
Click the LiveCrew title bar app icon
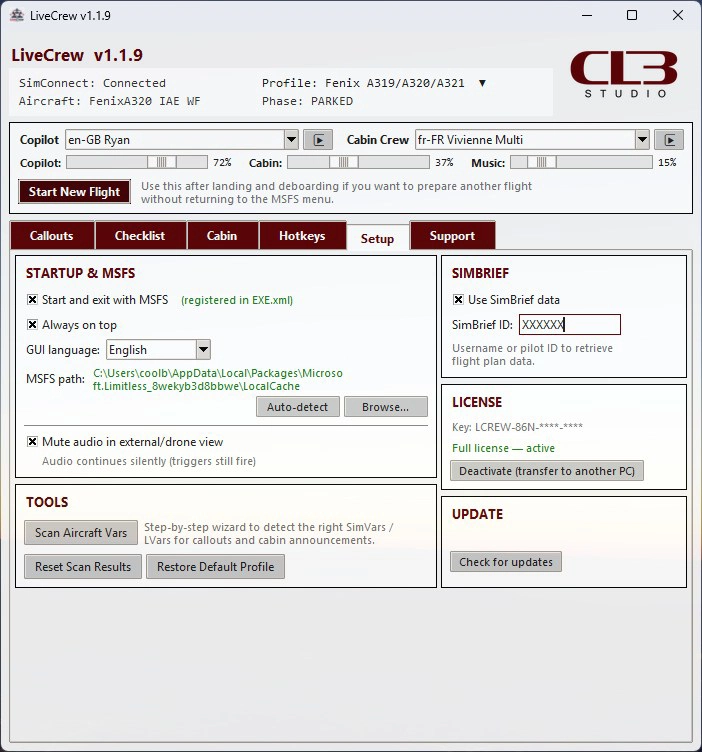[x=17, y=15]
